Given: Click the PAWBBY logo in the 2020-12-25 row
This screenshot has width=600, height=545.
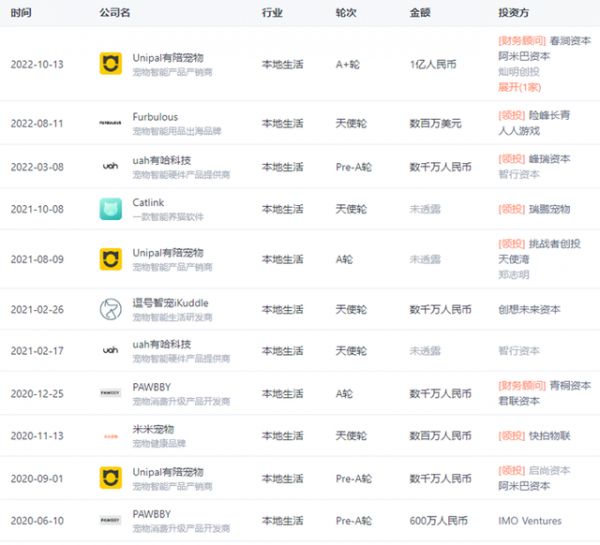Looking at the screenshot, I should [x=110, y=393].
